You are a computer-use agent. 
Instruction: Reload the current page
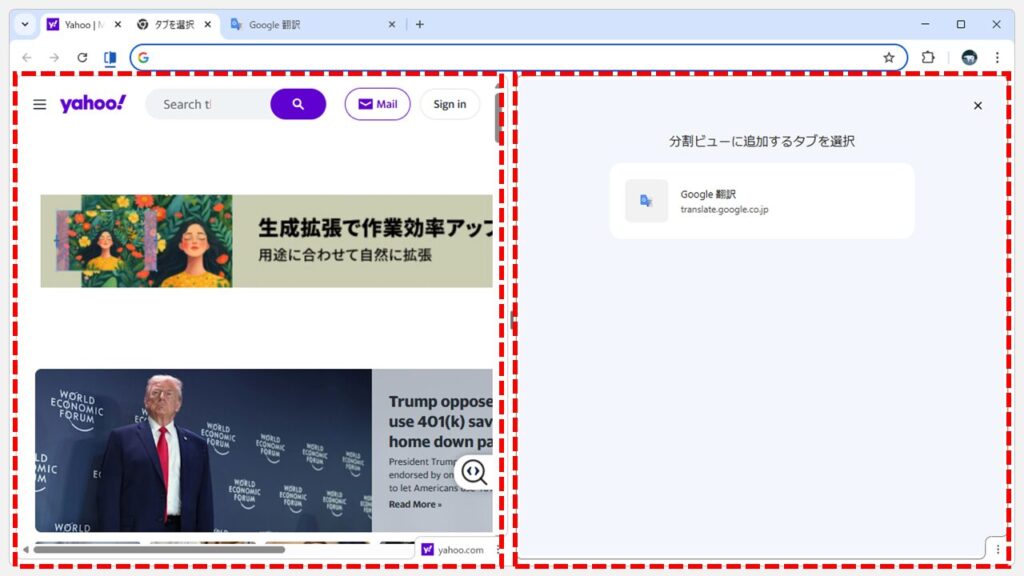83,57
